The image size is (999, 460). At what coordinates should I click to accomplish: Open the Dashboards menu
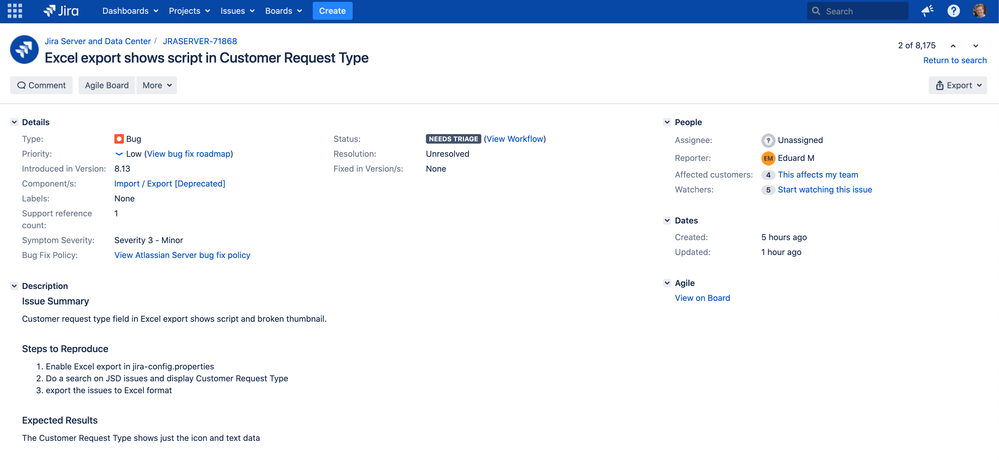click(130, 11)
